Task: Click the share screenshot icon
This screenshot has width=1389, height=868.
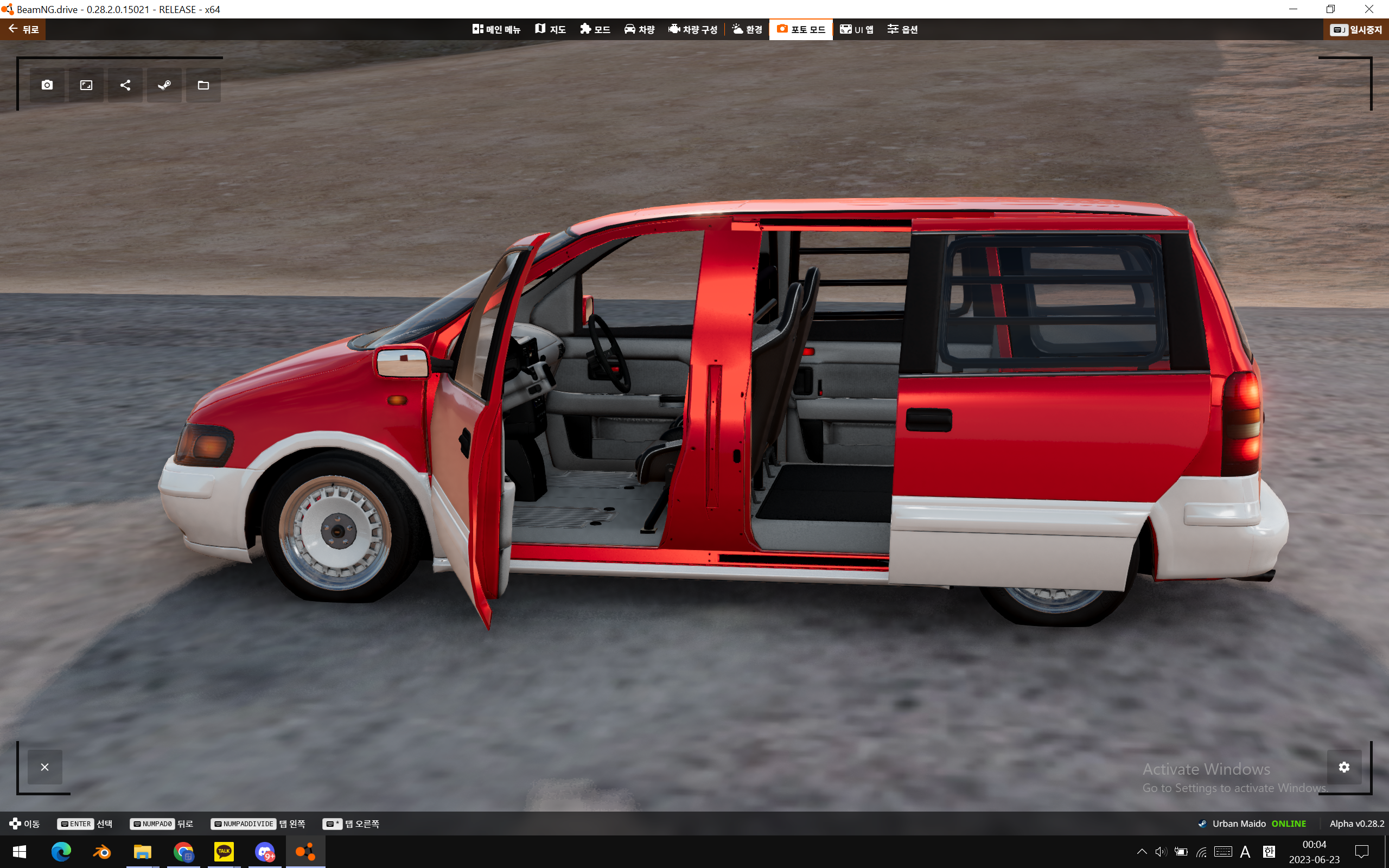Action: tap(125, 85)
